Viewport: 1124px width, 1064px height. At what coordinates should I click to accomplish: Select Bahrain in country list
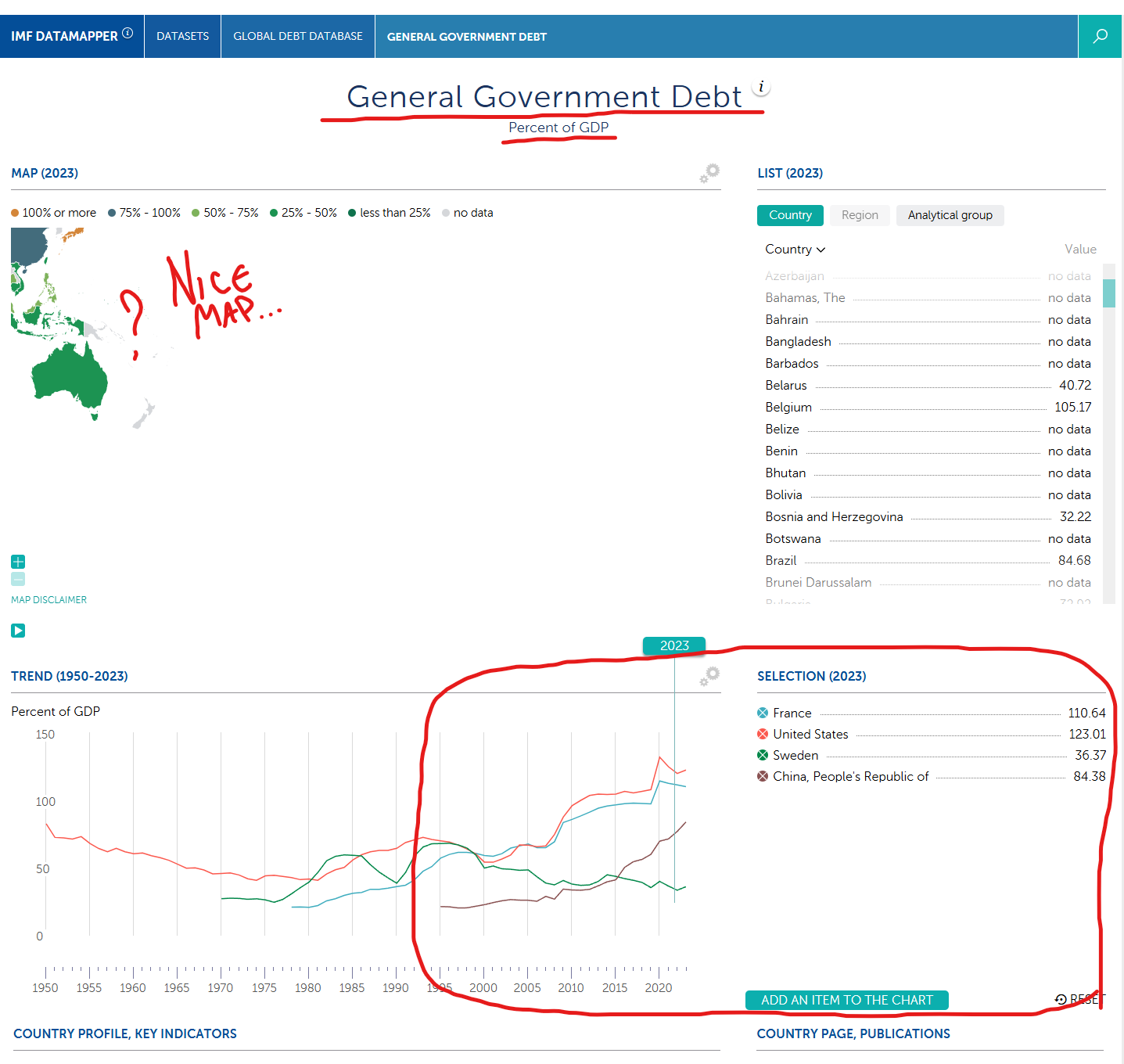coord(928,319)
